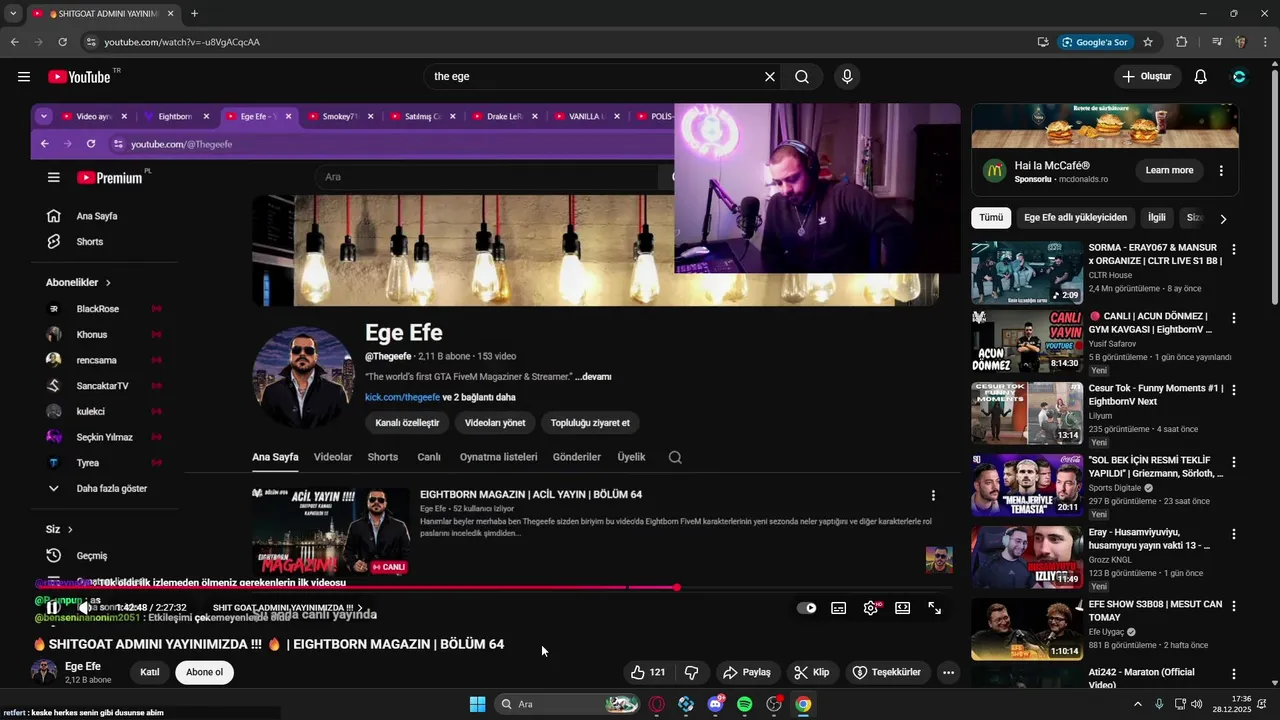This screenshot has height=720, width=1280.
Task: Open options for Eray - Husamviyuviyu video
Action: [x=1234, y=534]
